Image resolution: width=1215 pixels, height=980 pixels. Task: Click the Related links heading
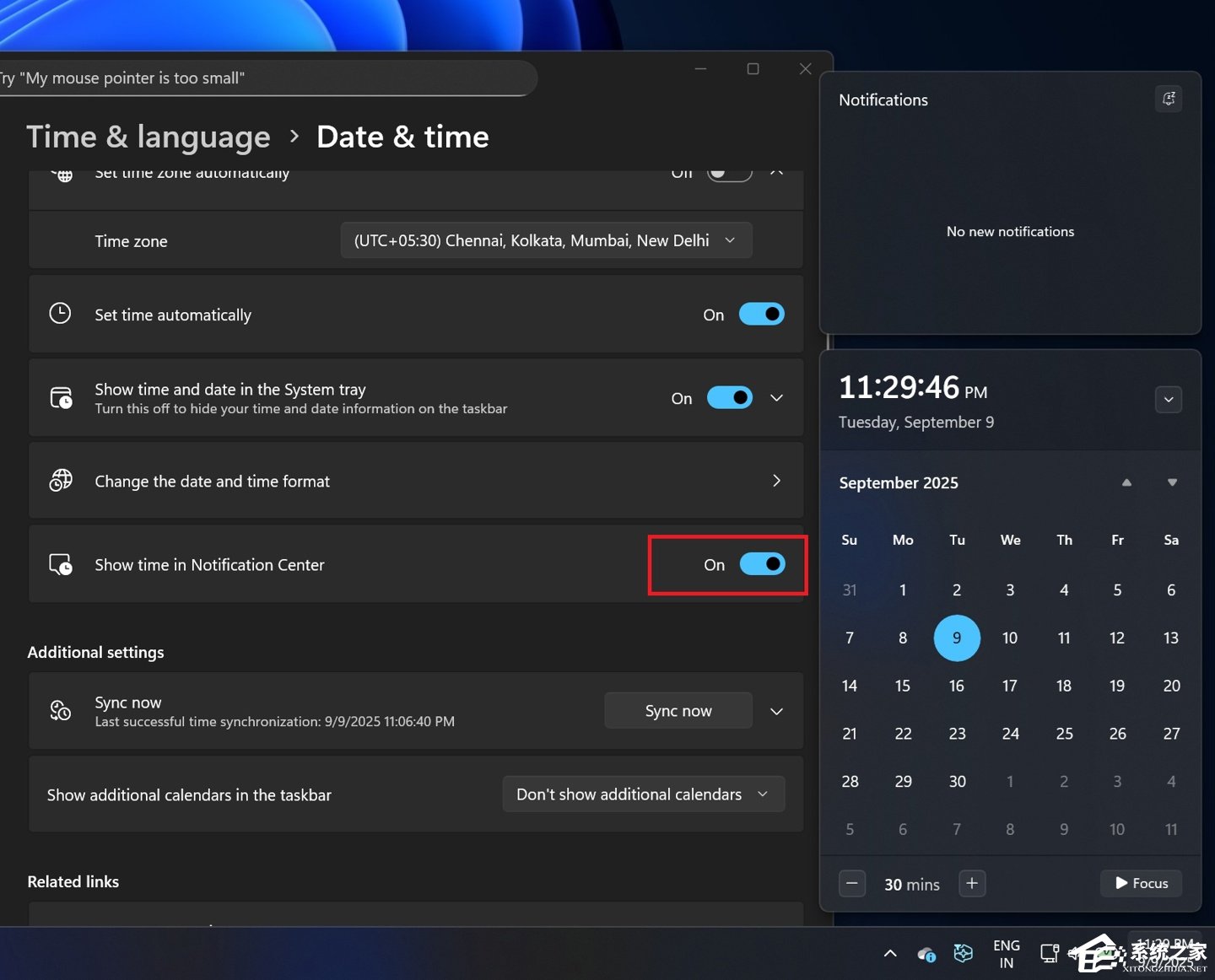(x=73, y=881)
